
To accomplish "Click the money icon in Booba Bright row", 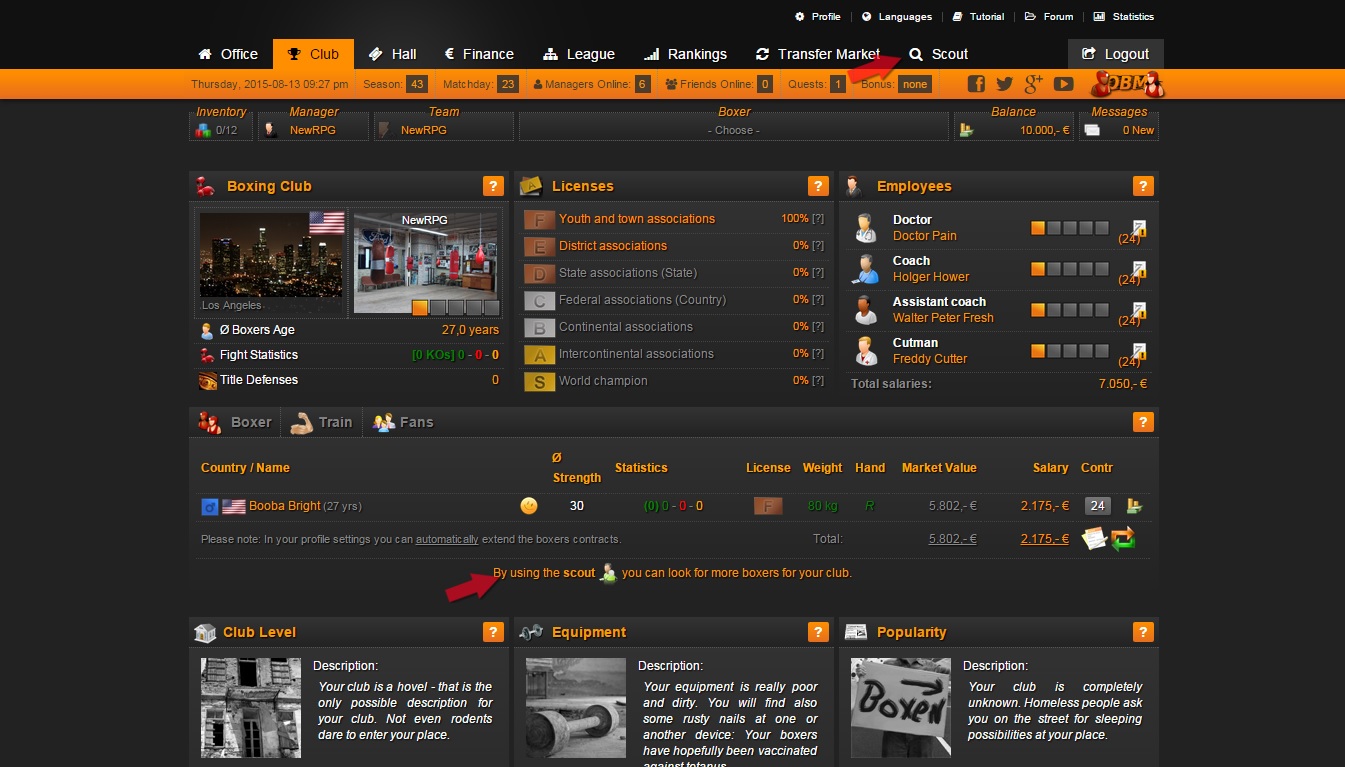I will point(1134,506).
